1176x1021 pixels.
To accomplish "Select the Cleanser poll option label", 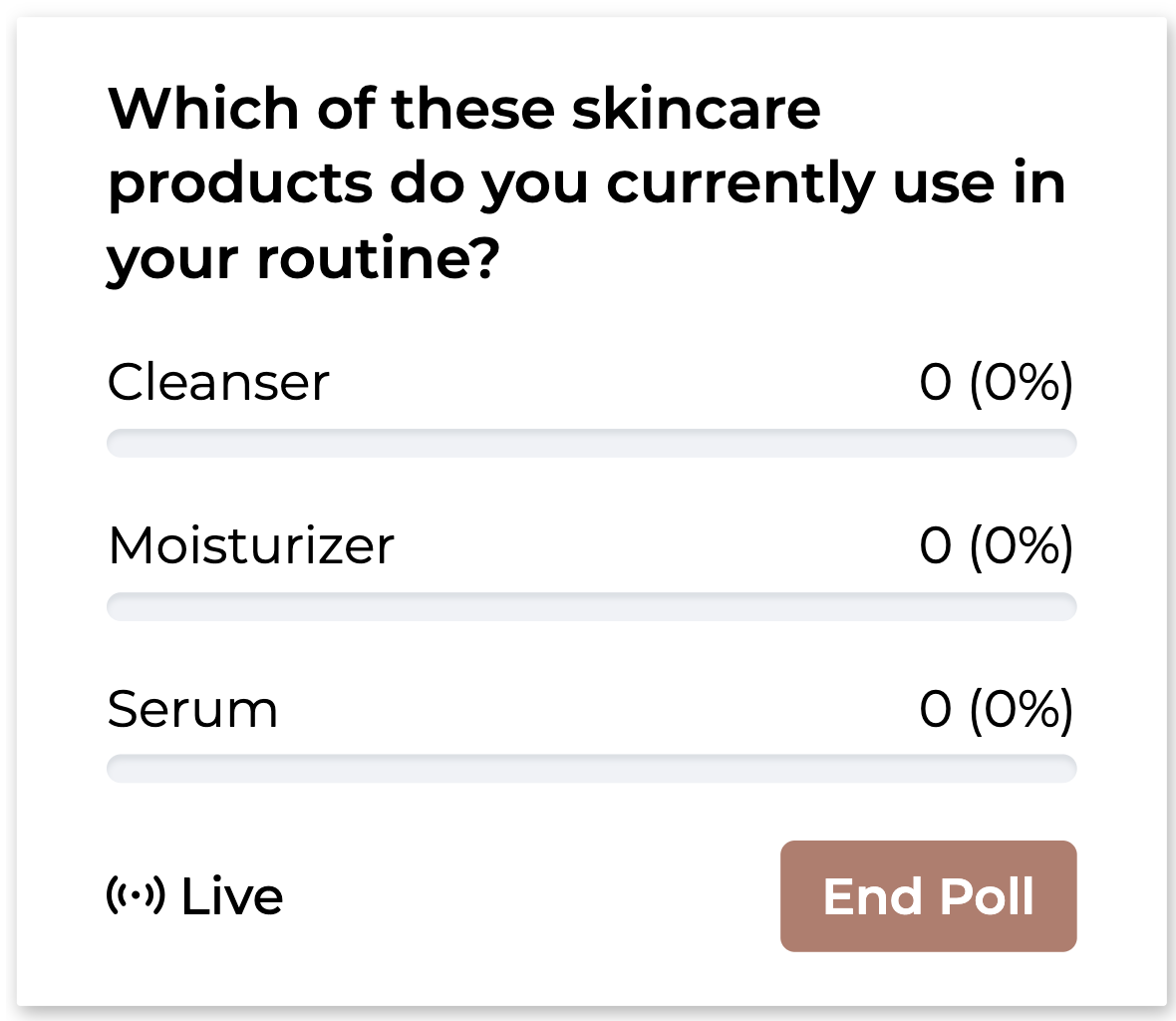I will tap(218, 382).
